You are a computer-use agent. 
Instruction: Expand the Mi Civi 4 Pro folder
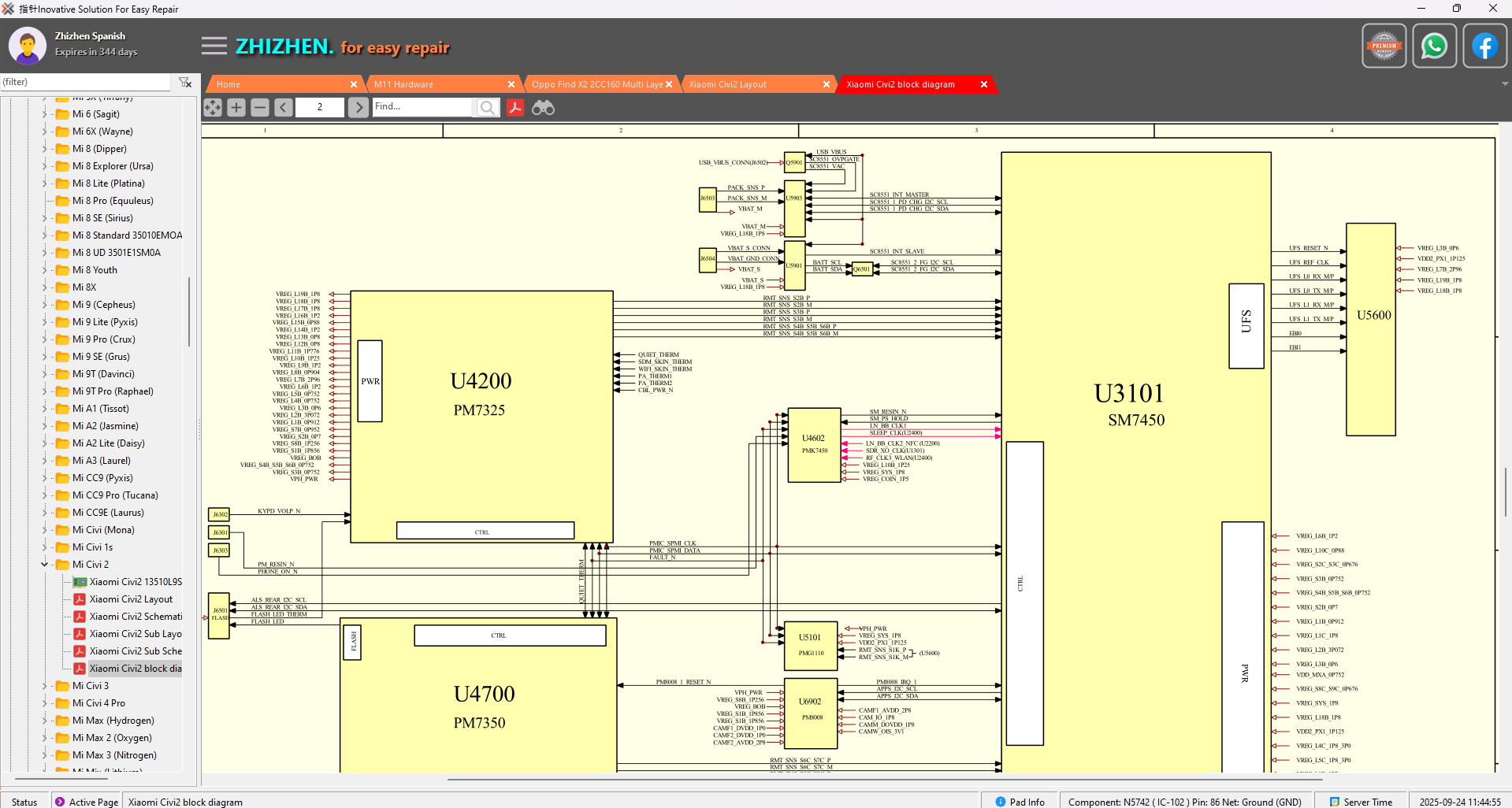pos(44,703)
